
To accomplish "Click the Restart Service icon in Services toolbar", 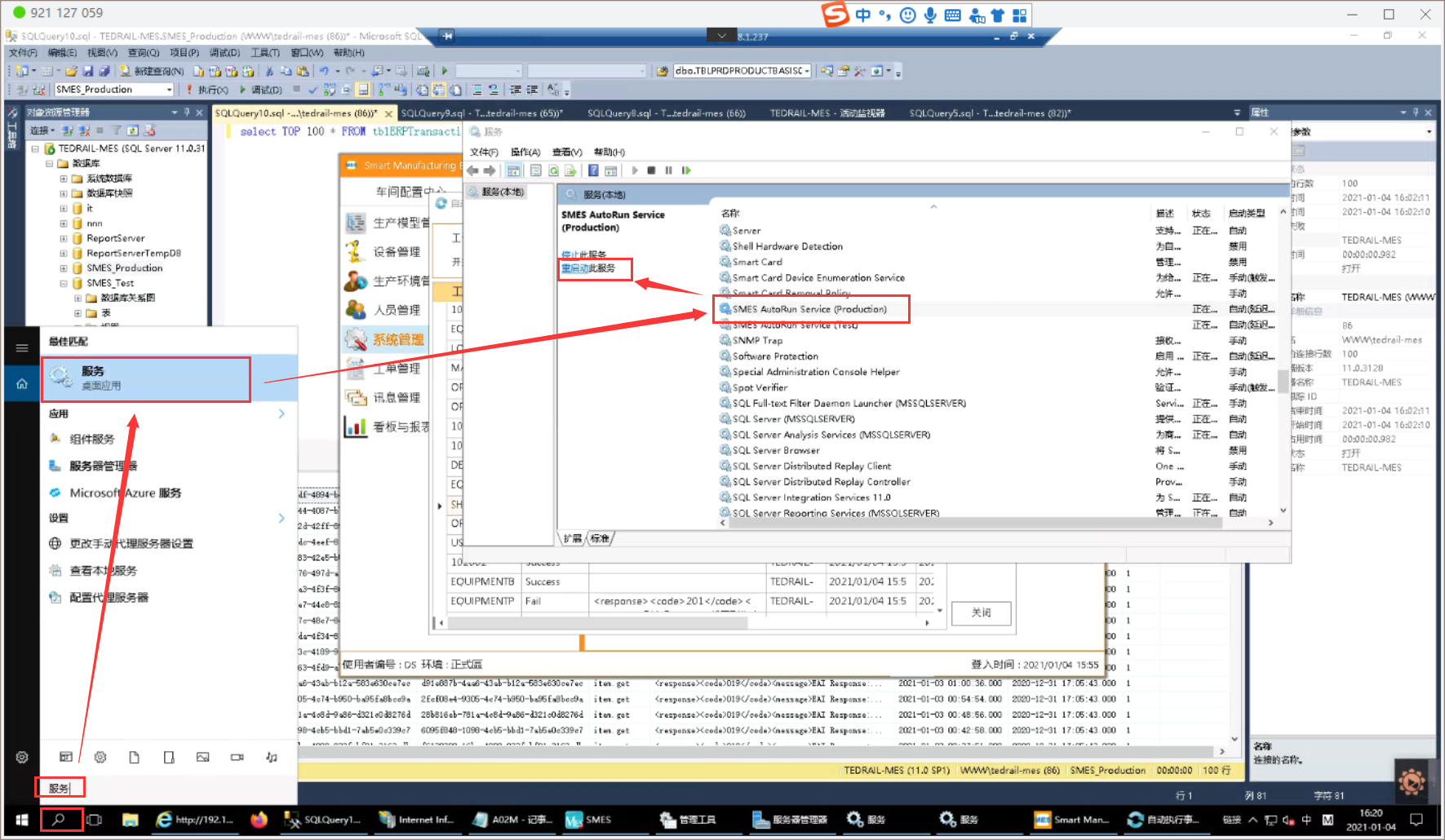I will pos(686,170).
